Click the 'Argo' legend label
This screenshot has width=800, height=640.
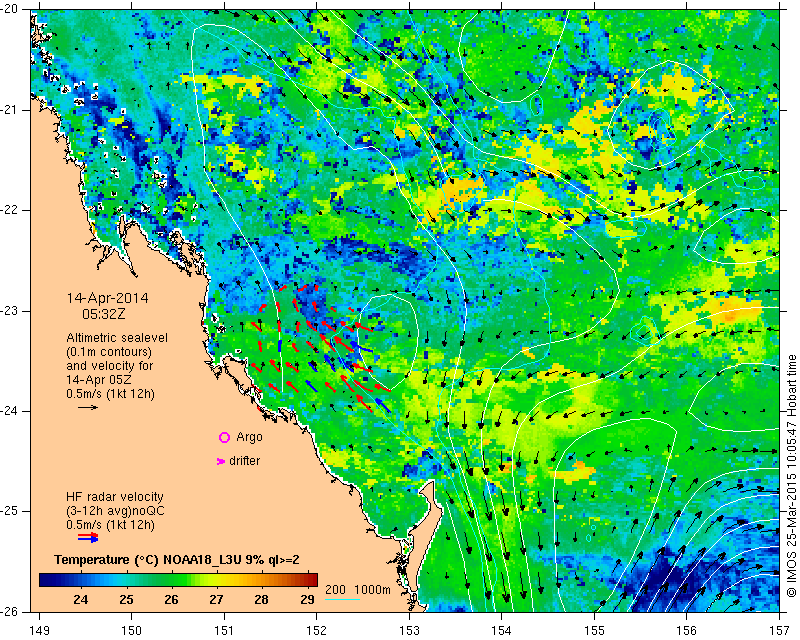click(249, 437)
